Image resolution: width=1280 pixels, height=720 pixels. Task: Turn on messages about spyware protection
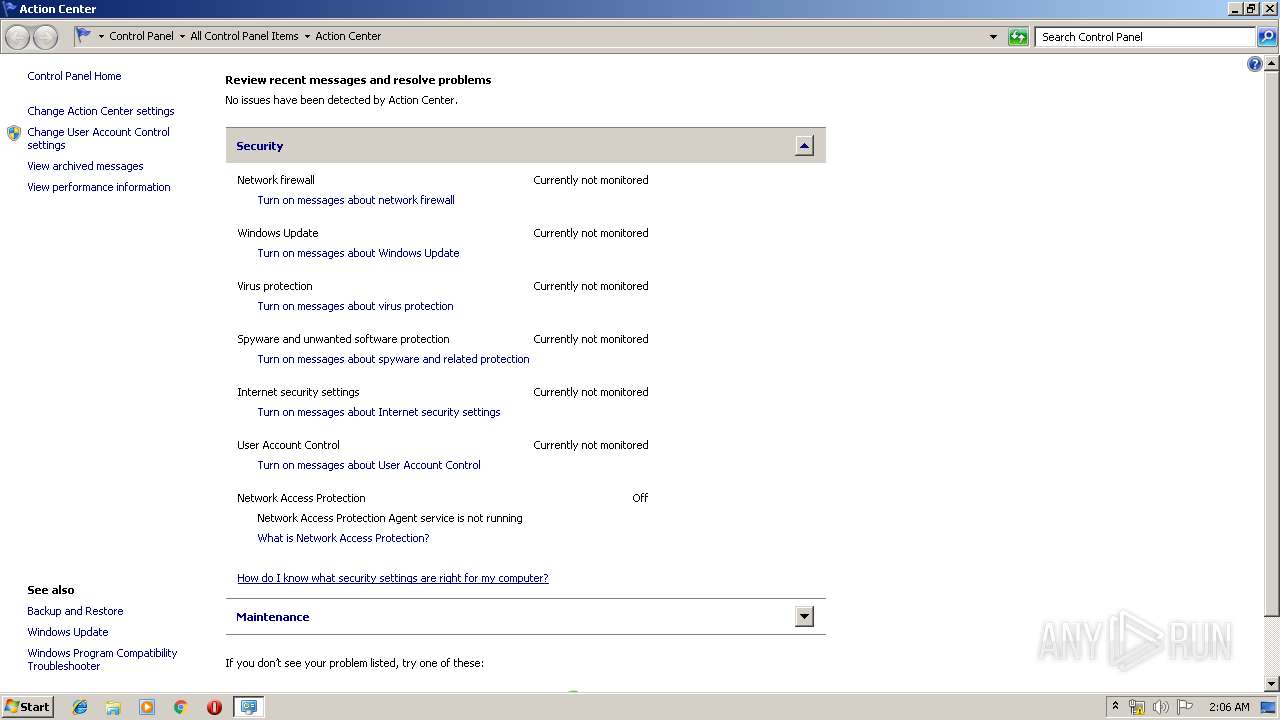tap(393, 359)
